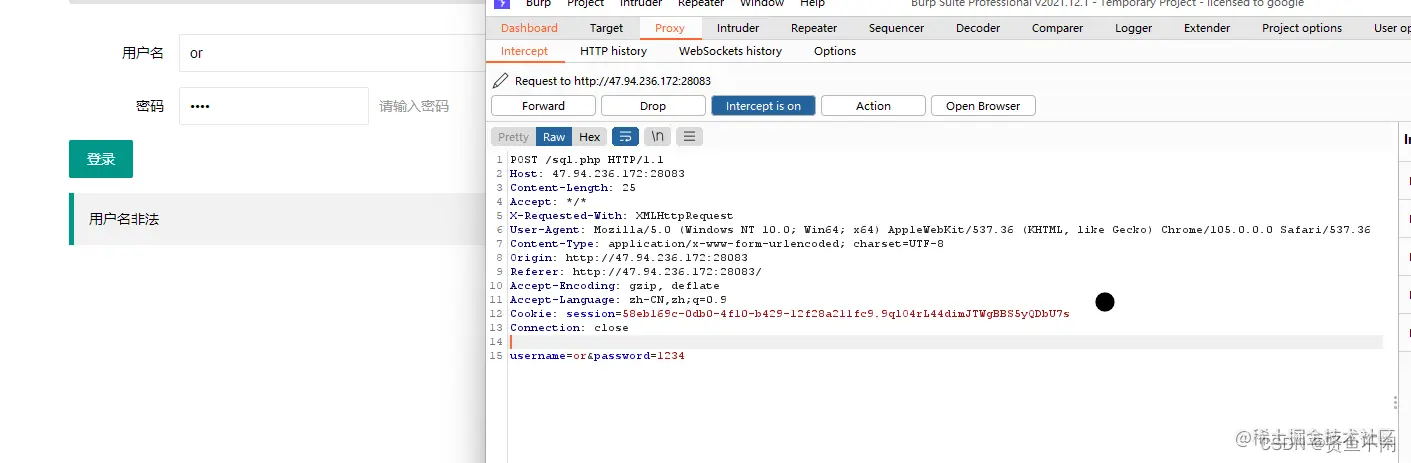Open the proxy Options sub-tab
1411x463 pixels.
[835, 51]
